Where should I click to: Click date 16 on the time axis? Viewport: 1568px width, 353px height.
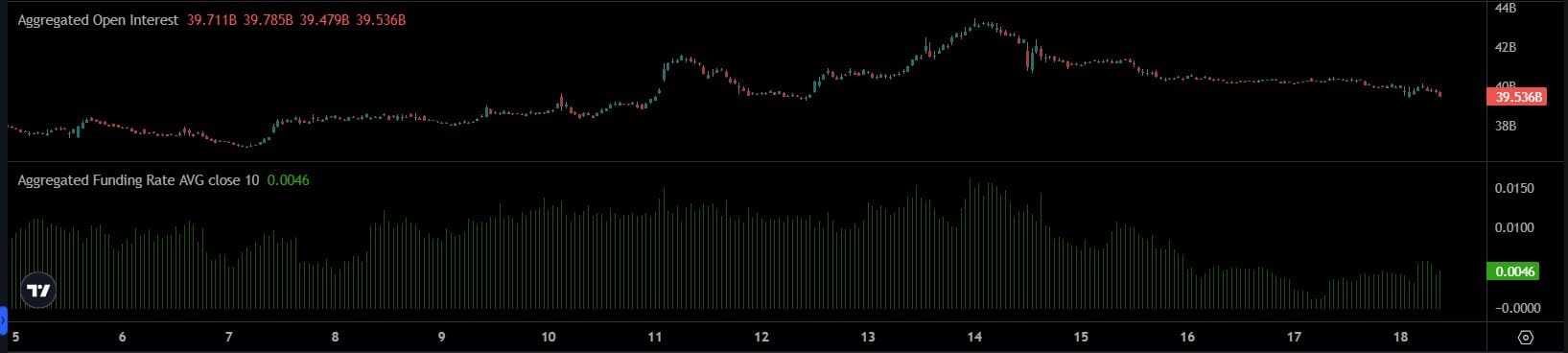(1187, 337)
